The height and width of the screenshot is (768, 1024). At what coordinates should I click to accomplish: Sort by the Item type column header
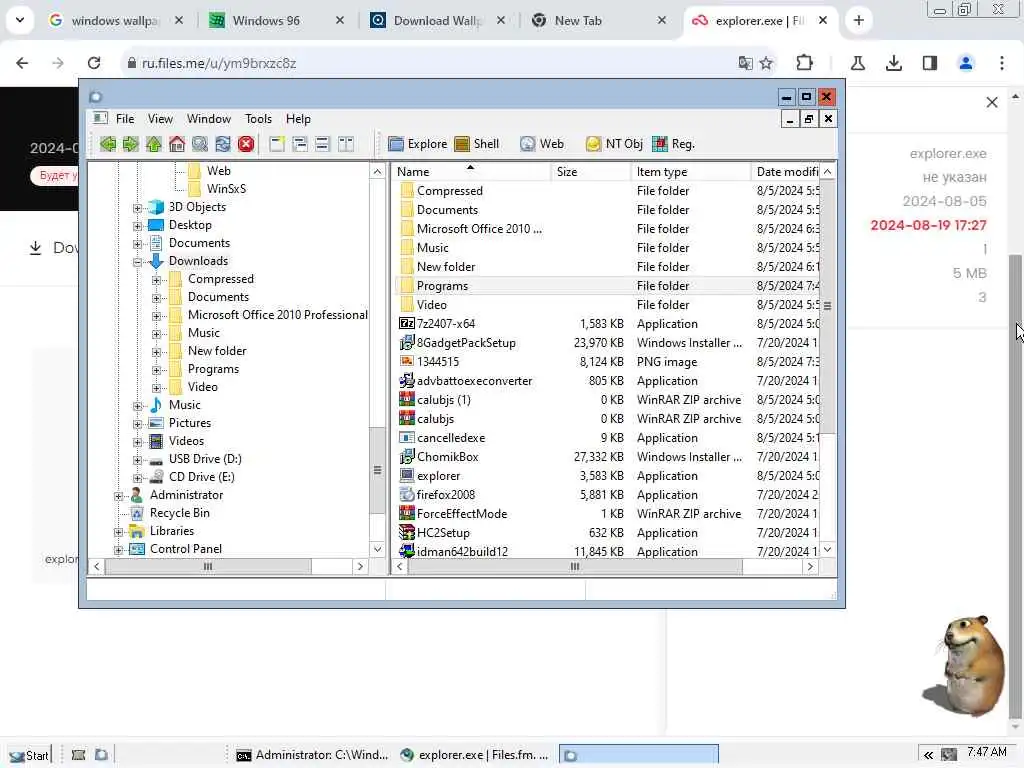tap(692, 172)
